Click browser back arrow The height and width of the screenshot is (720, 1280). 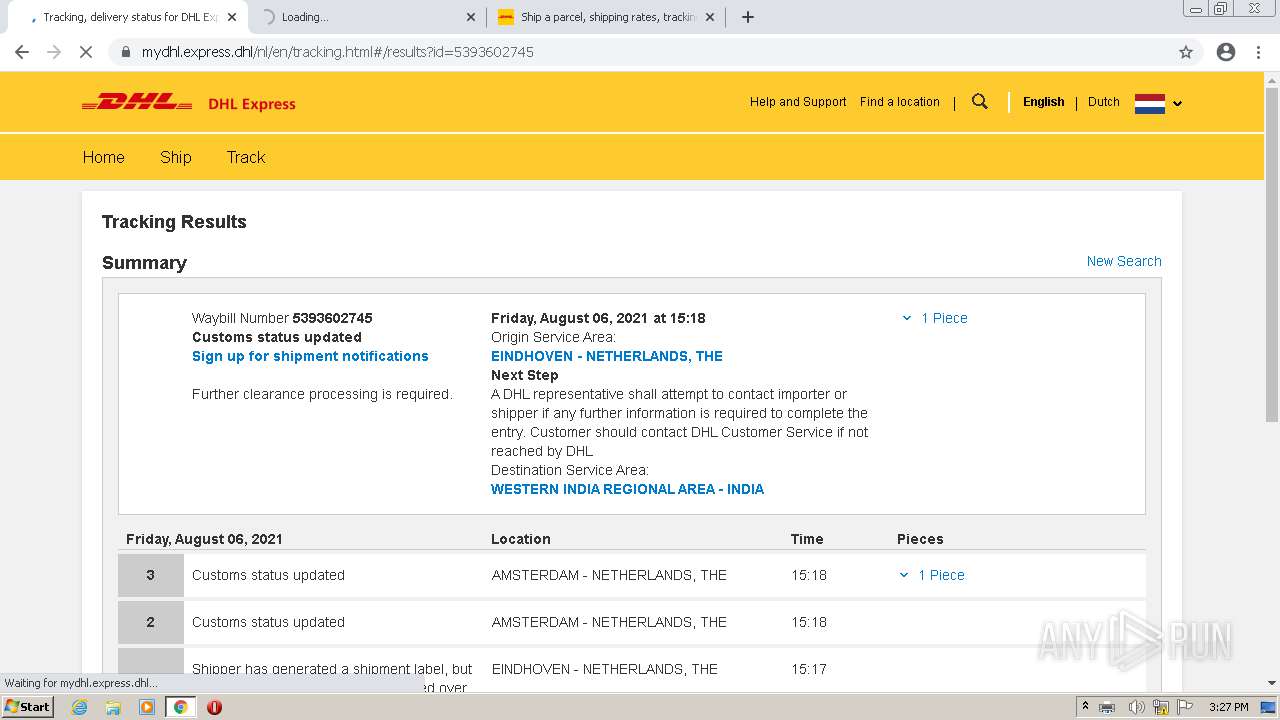coord(22,52)
